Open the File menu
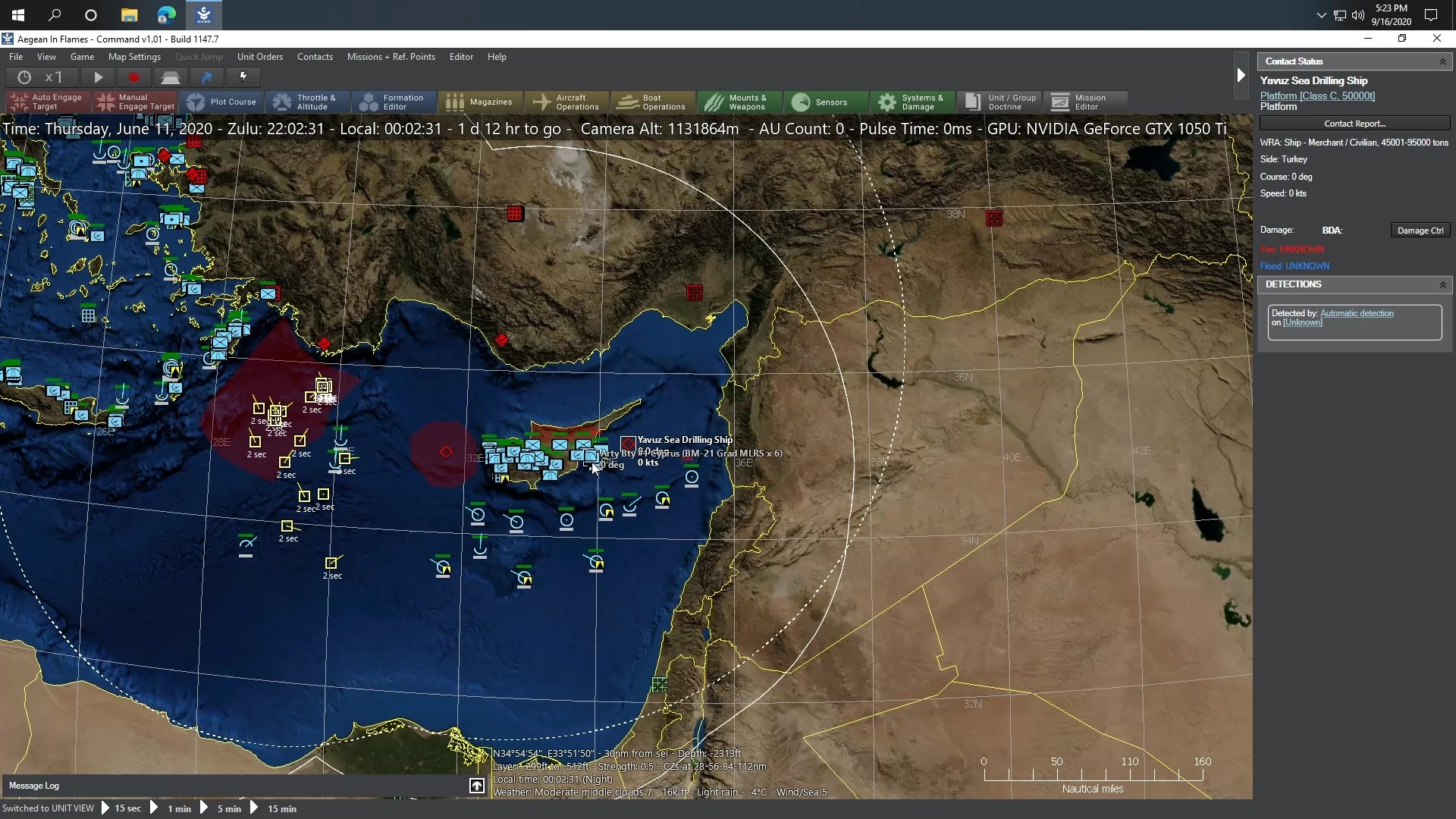This screenshot has width=1456, height=819. tap(16, 57)
